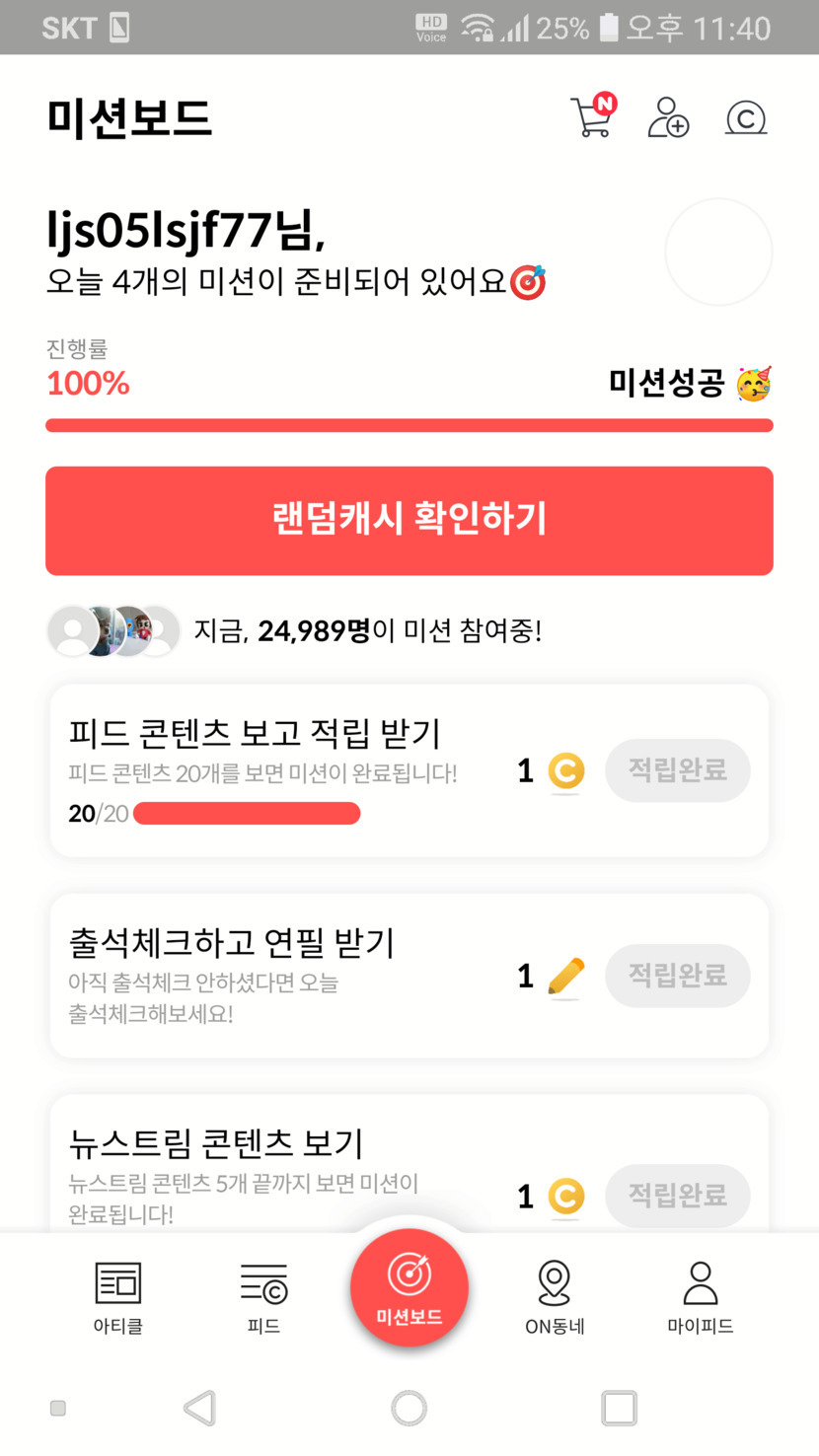
Task: Tap the 미션보드 center tab button
Action: [409, 1287]
